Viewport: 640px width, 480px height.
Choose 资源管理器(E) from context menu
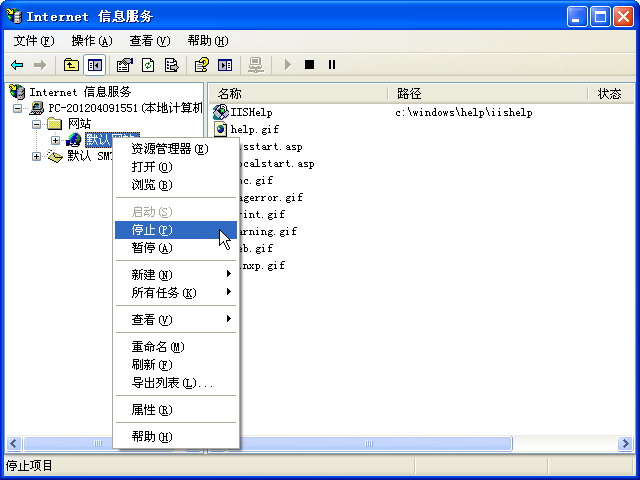click(x=176, y=149)
